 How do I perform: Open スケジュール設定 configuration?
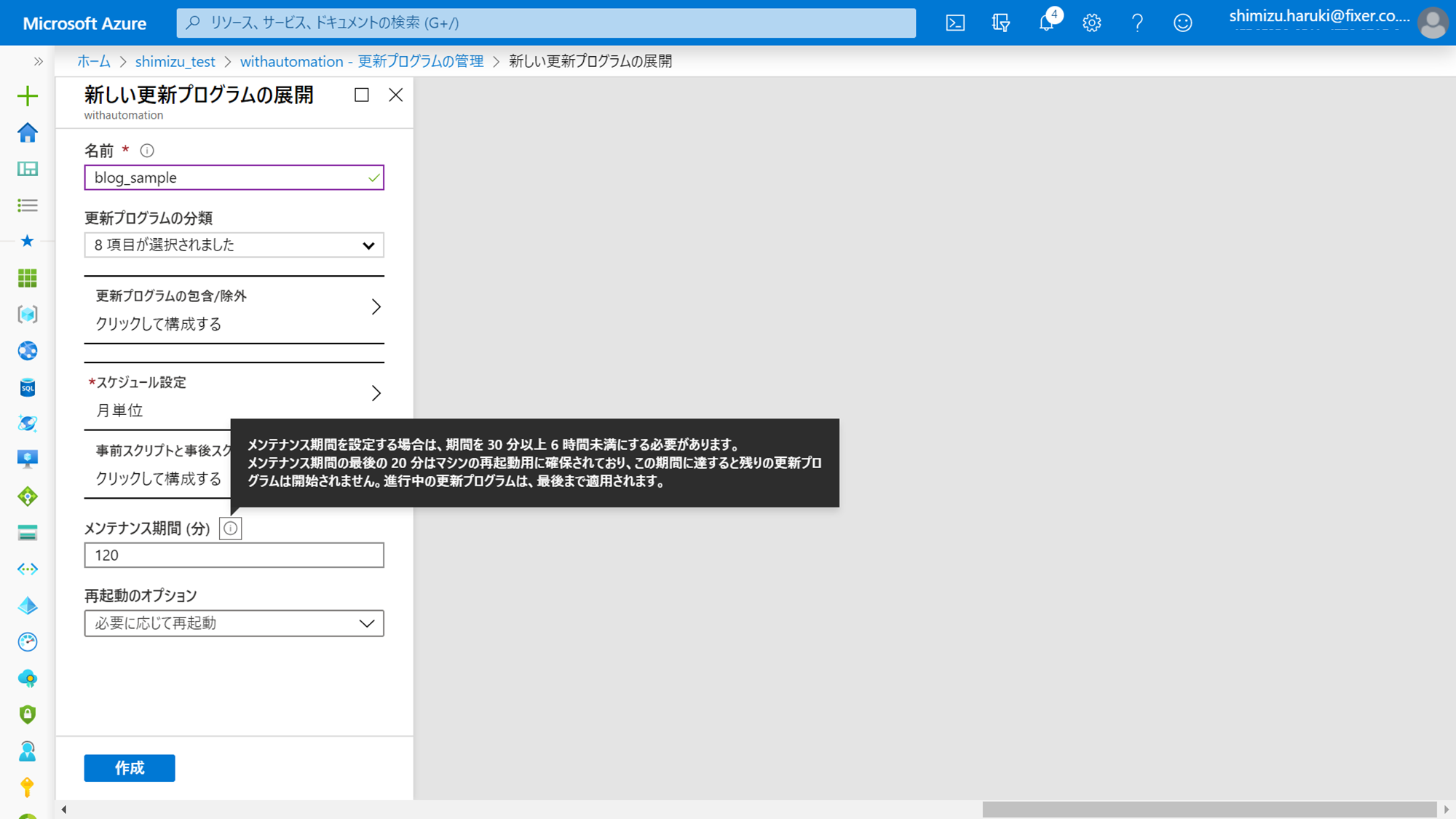tap(234, 395)
